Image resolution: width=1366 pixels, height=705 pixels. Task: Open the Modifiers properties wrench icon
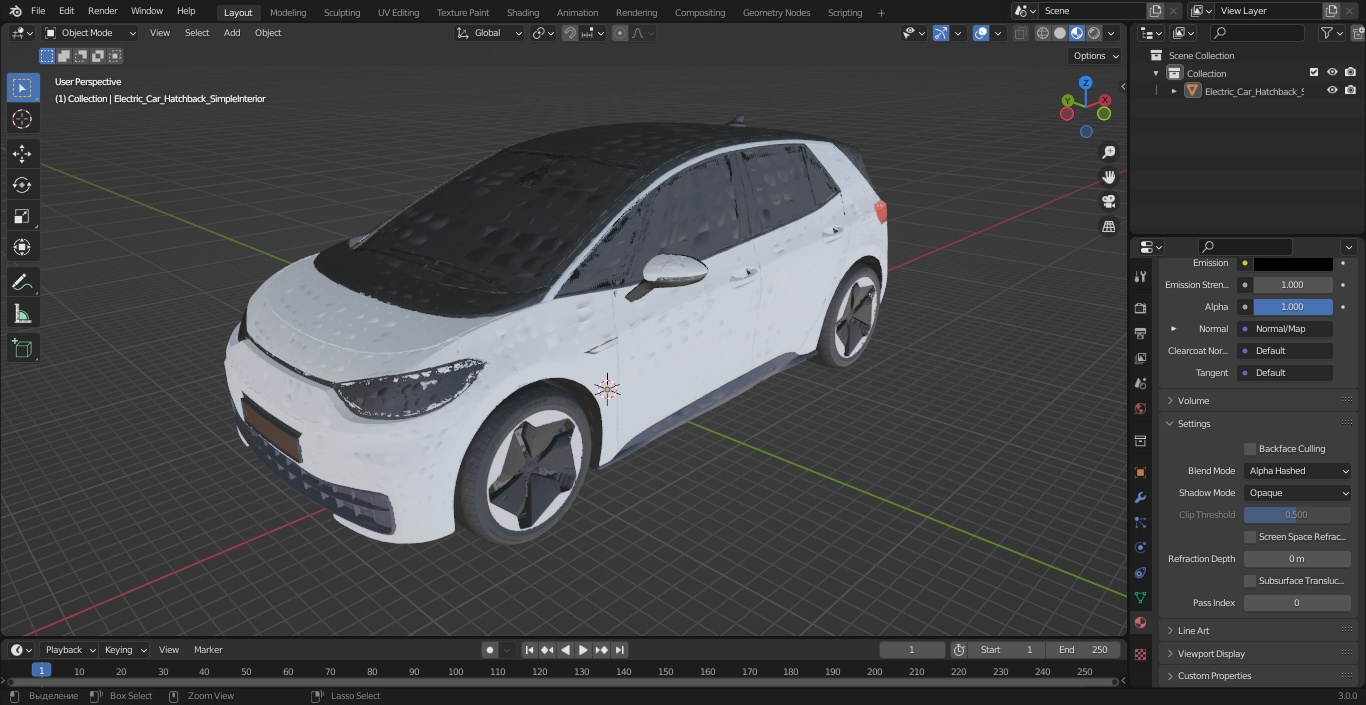click(x=1140, y=498)
